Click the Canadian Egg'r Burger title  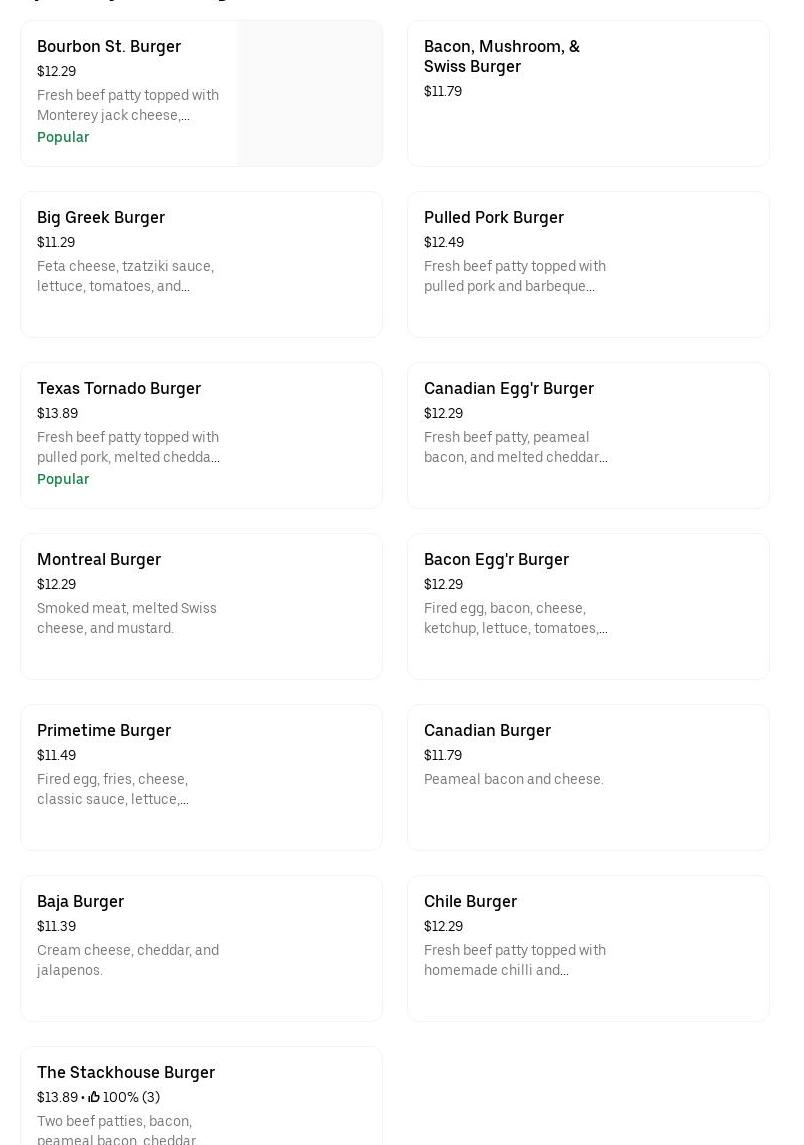[509, 388]
